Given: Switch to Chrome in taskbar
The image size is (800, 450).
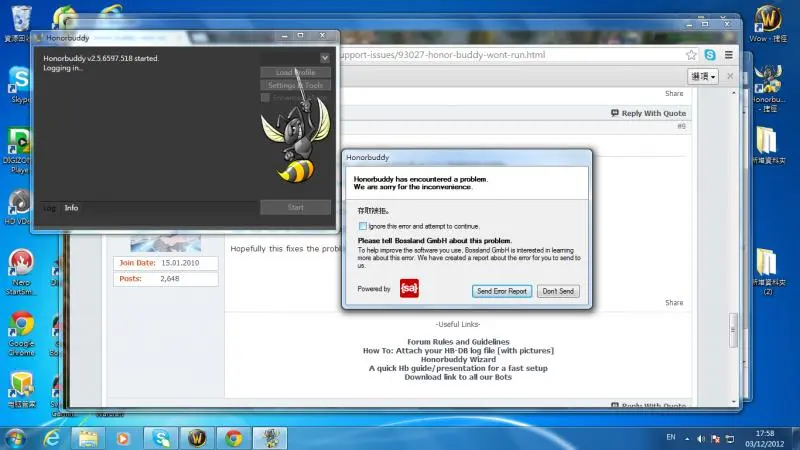Looking at the screenshot, I should click(x=234, y=438).
